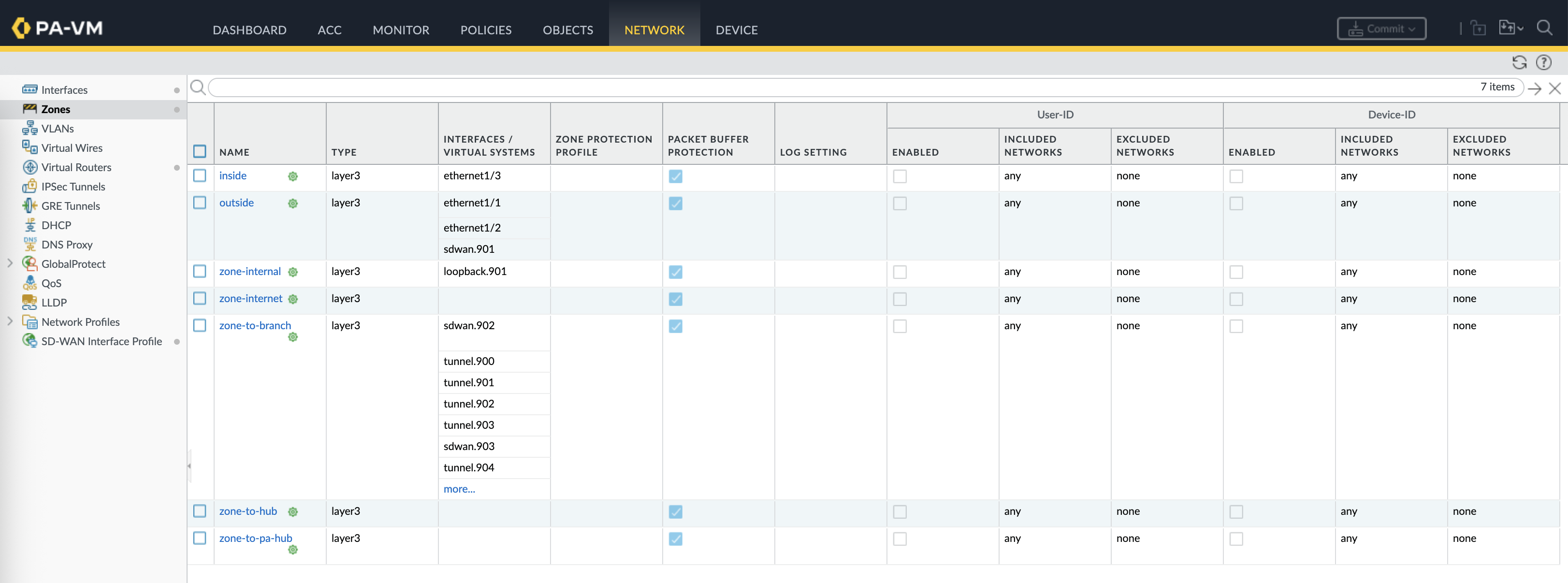Open the help question mark icon
The width and height of the screenshot is (1568, 583).
click(1543, 63)
